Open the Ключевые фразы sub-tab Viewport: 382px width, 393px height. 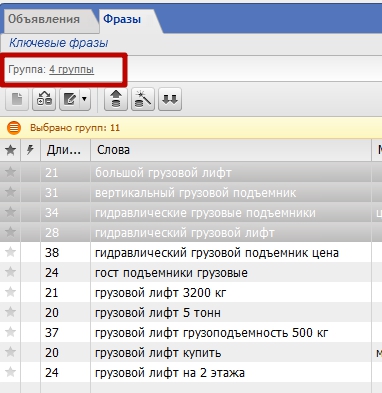[59, 43]
